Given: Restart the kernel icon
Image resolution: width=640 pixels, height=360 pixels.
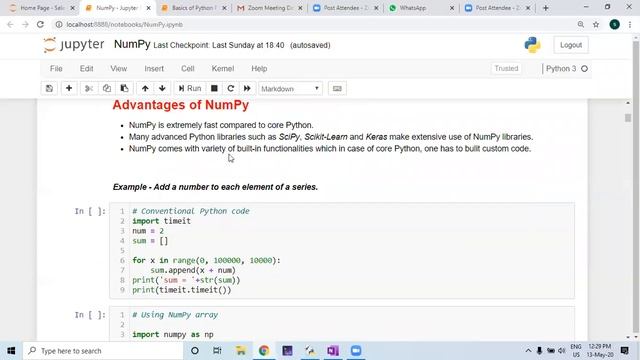Looking at the screenshot, I should 231,89.
